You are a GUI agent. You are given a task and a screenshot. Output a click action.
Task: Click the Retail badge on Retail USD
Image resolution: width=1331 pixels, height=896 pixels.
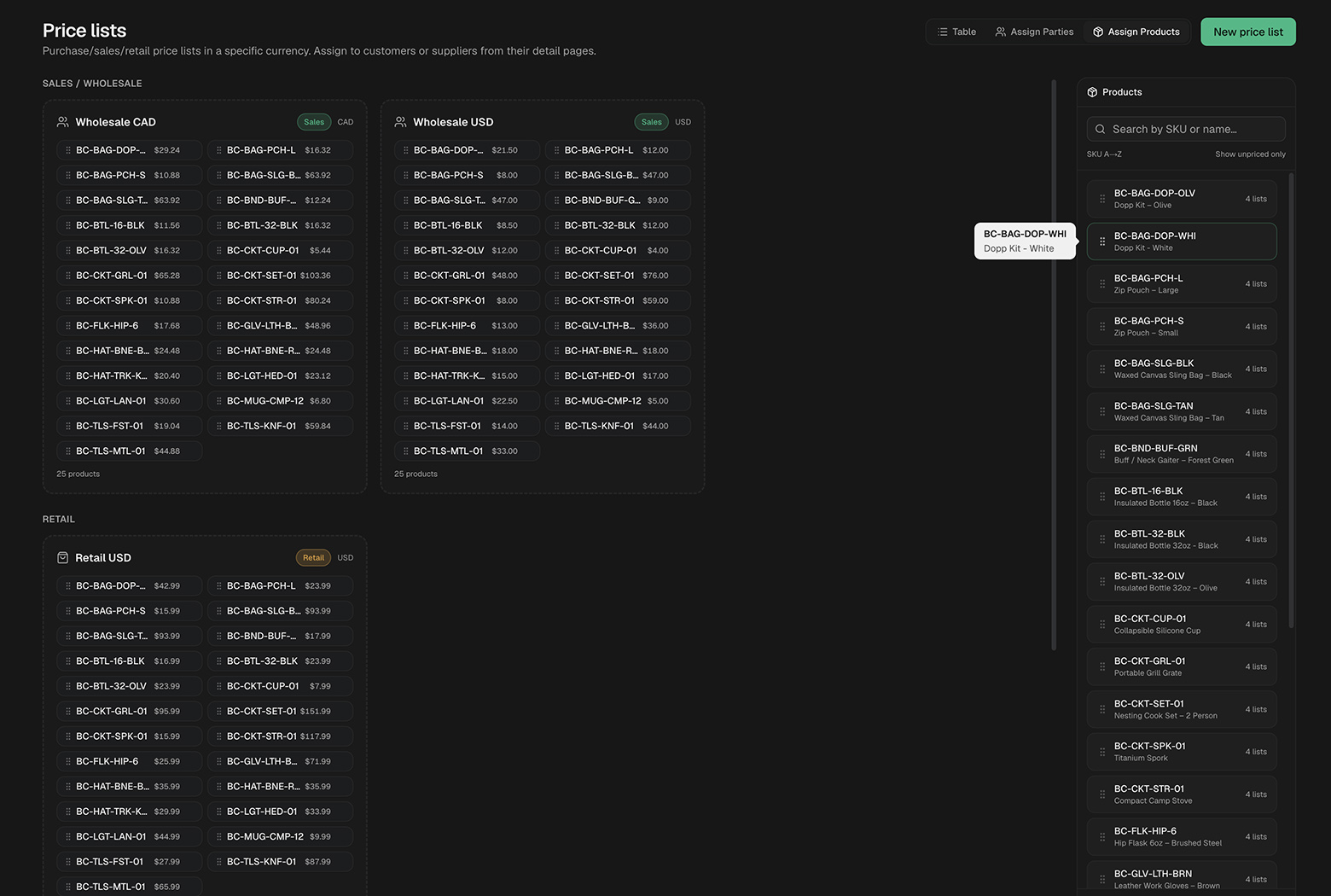coord(313,558)
